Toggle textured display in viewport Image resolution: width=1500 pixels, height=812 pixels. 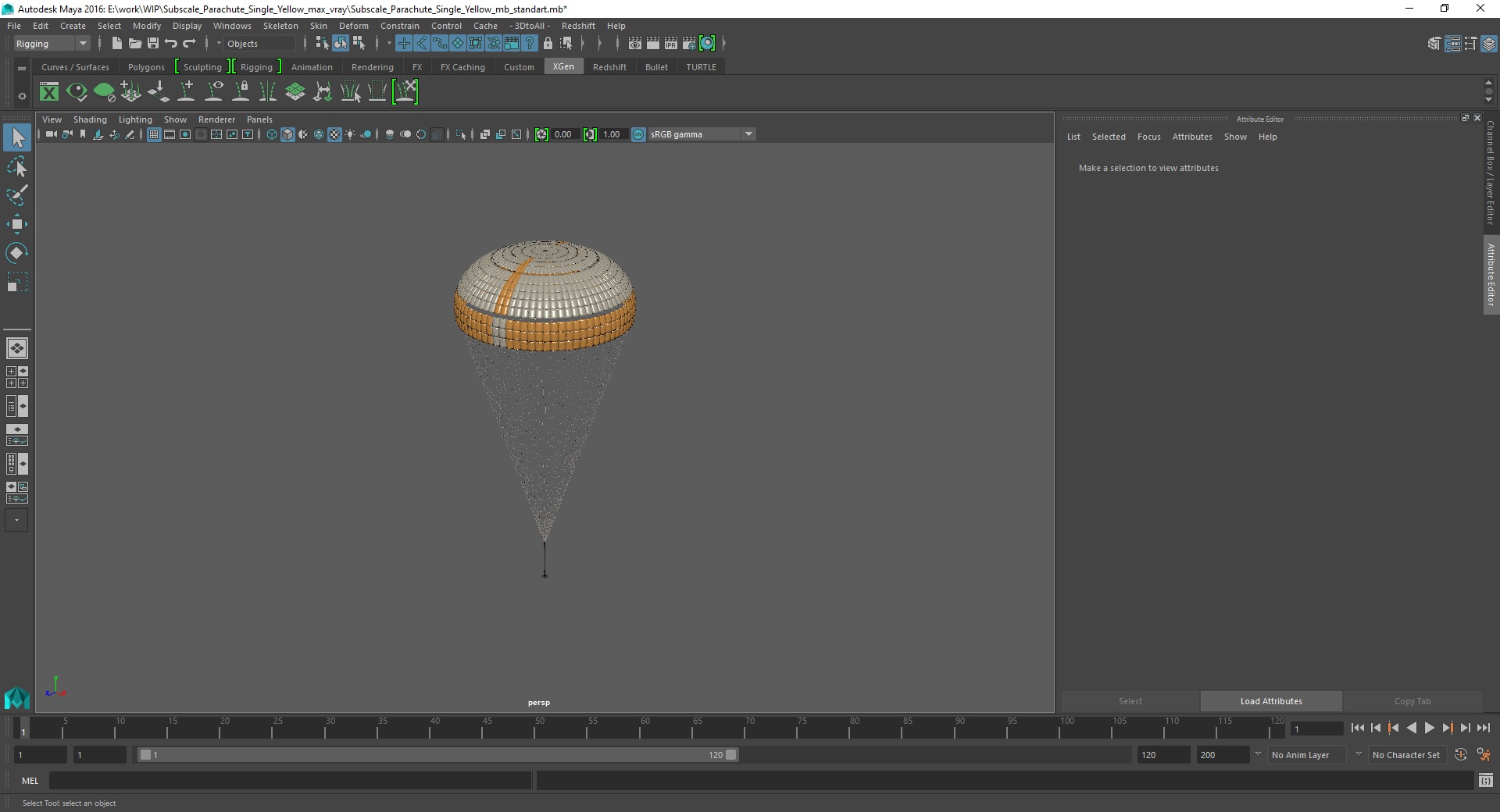334,134
